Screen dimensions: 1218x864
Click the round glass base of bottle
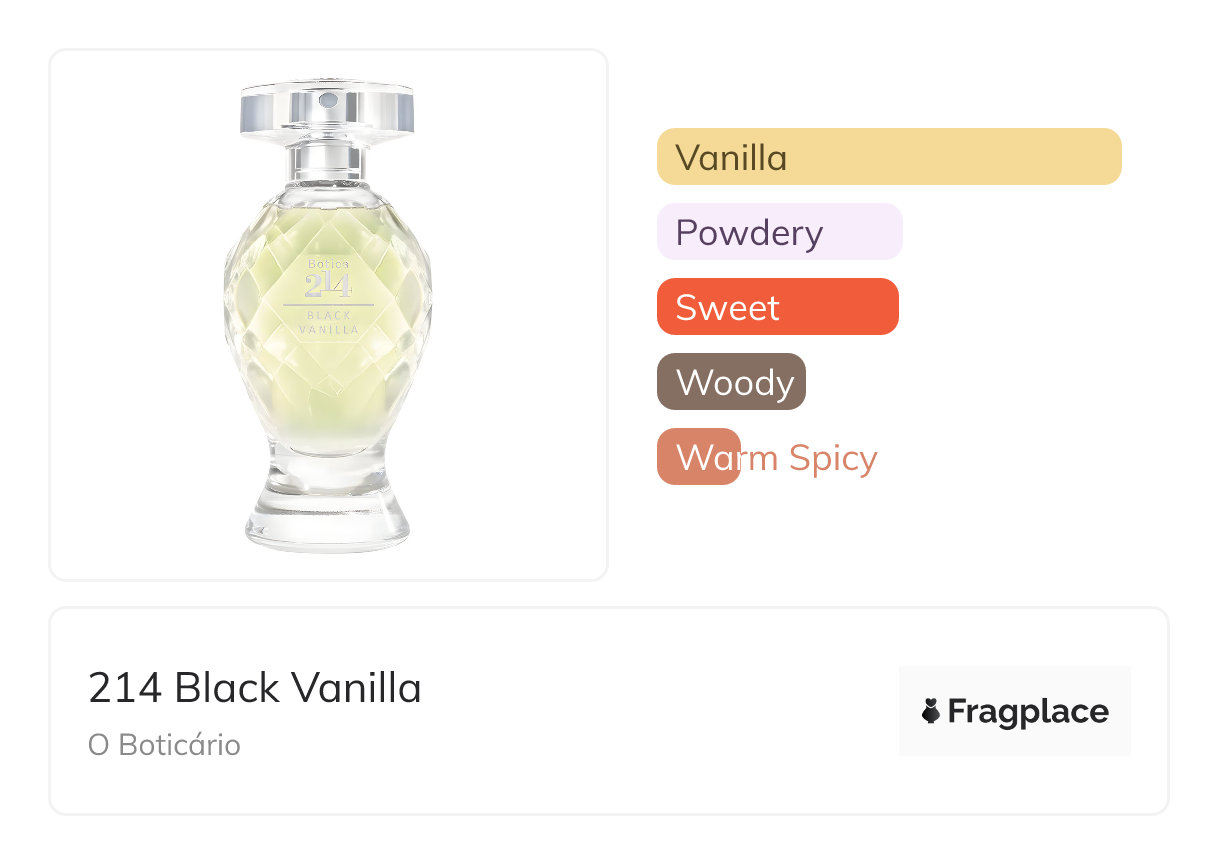[328, 524]
